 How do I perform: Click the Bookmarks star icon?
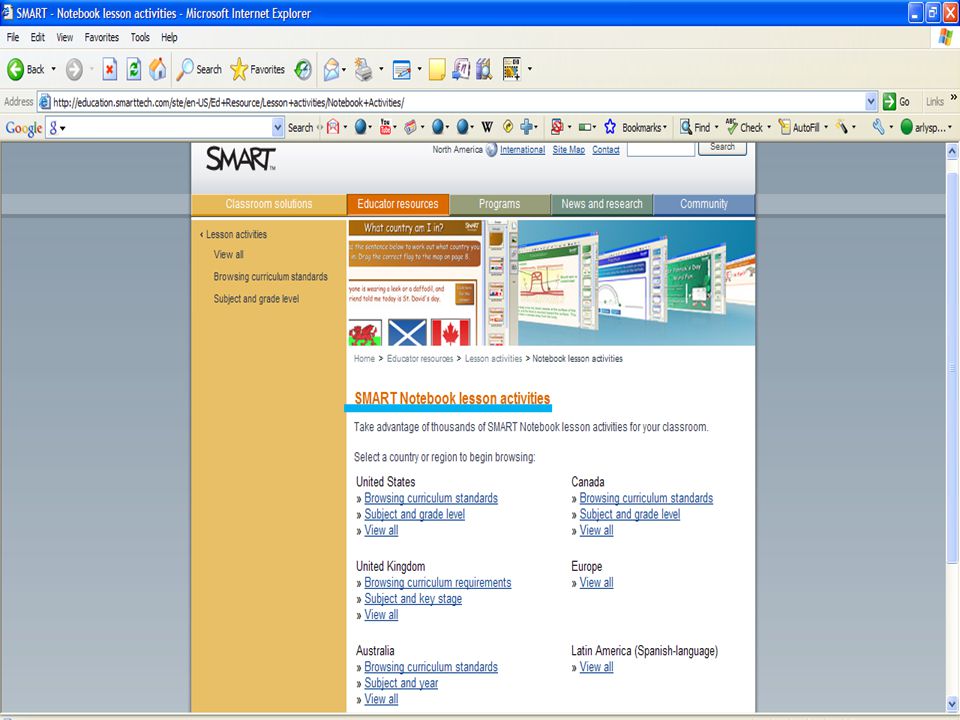[x=610, y=127]
